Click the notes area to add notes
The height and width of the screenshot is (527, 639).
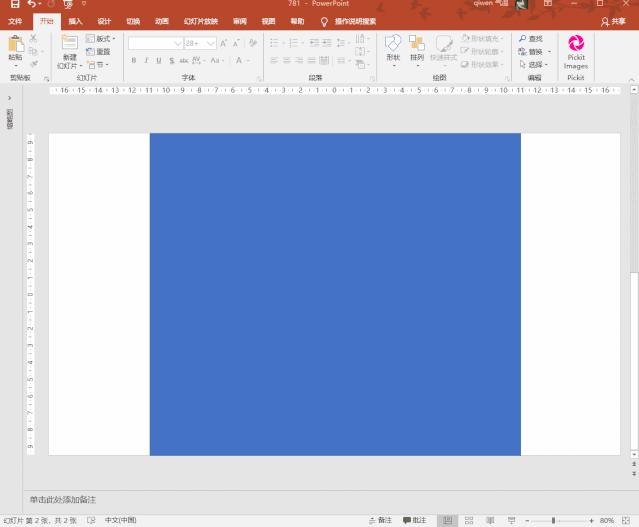(x=63, y=499)
